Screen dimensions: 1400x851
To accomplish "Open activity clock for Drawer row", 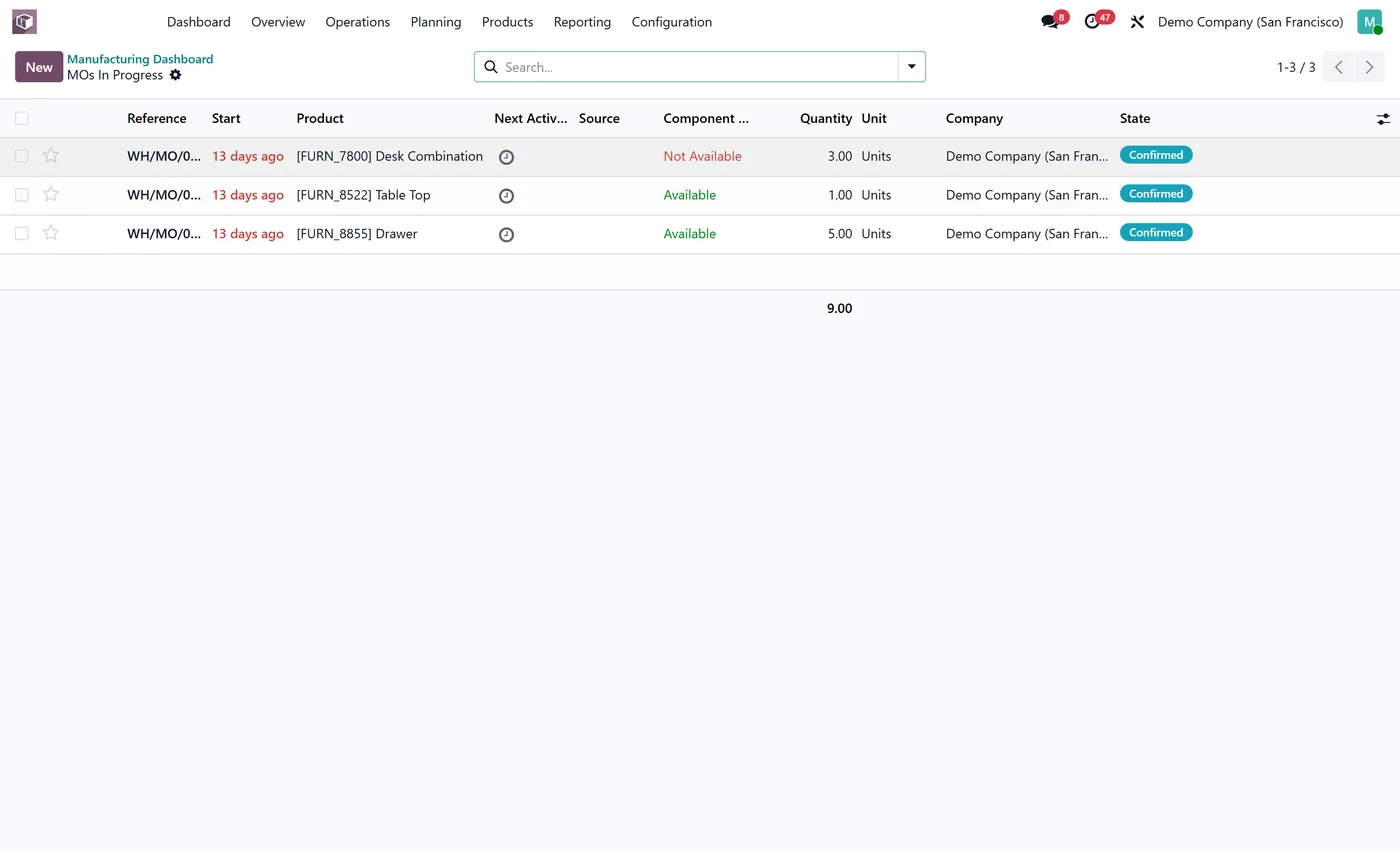I will [506, 235].
